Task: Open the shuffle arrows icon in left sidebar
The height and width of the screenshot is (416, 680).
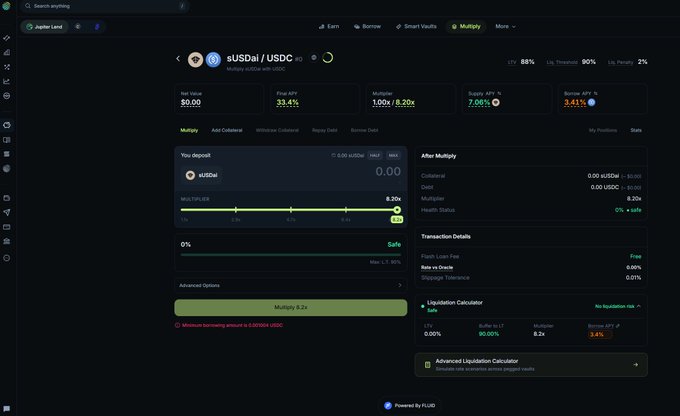Action: (x=7, y=67)
